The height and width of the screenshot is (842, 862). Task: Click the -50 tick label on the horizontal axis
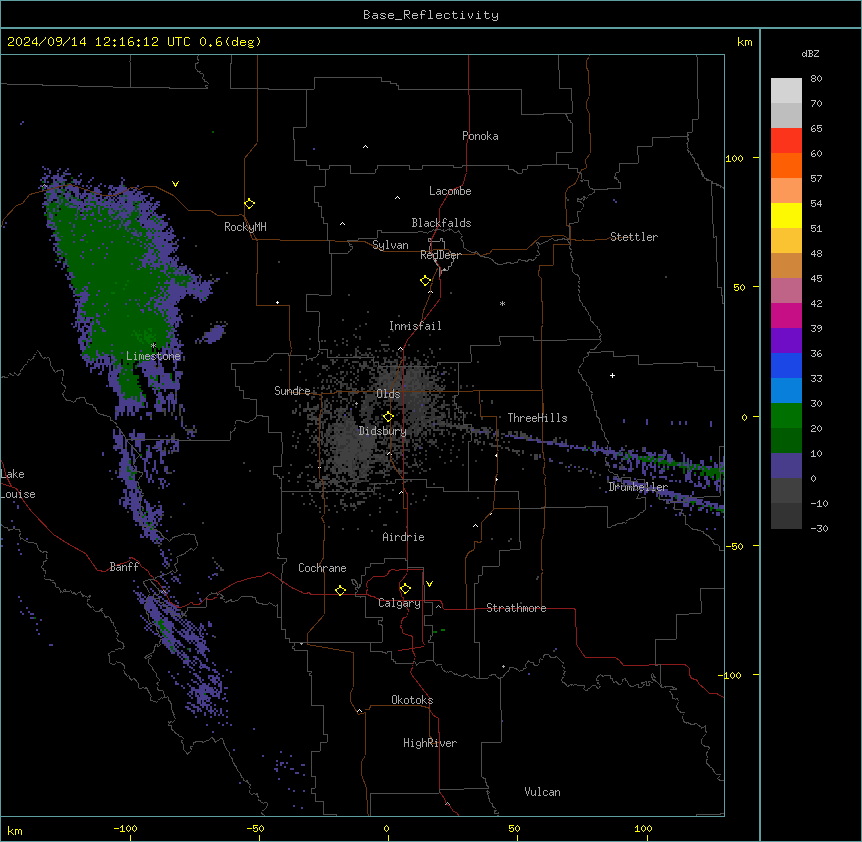click(255, 828)
